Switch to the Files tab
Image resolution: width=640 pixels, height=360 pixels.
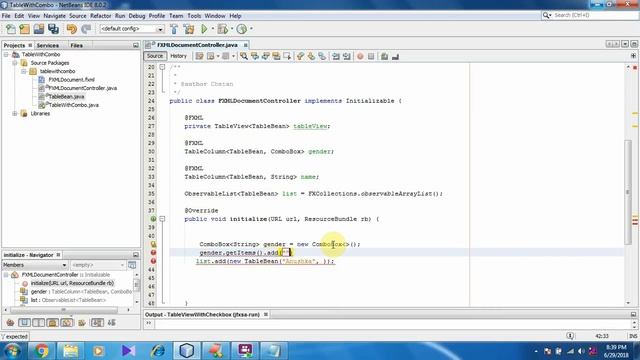[x=76, y=45]
